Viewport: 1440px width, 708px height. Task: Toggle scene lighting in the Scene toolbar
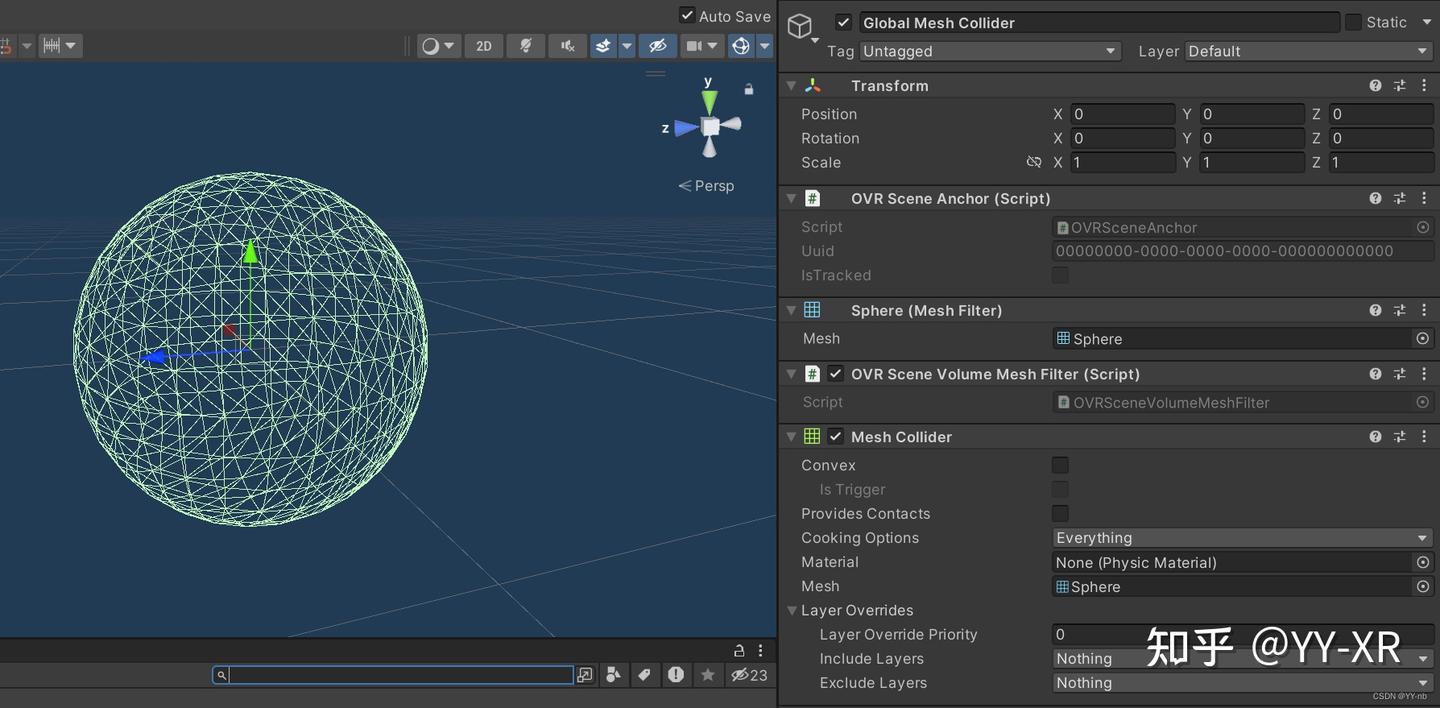click(x=525, y=45)
